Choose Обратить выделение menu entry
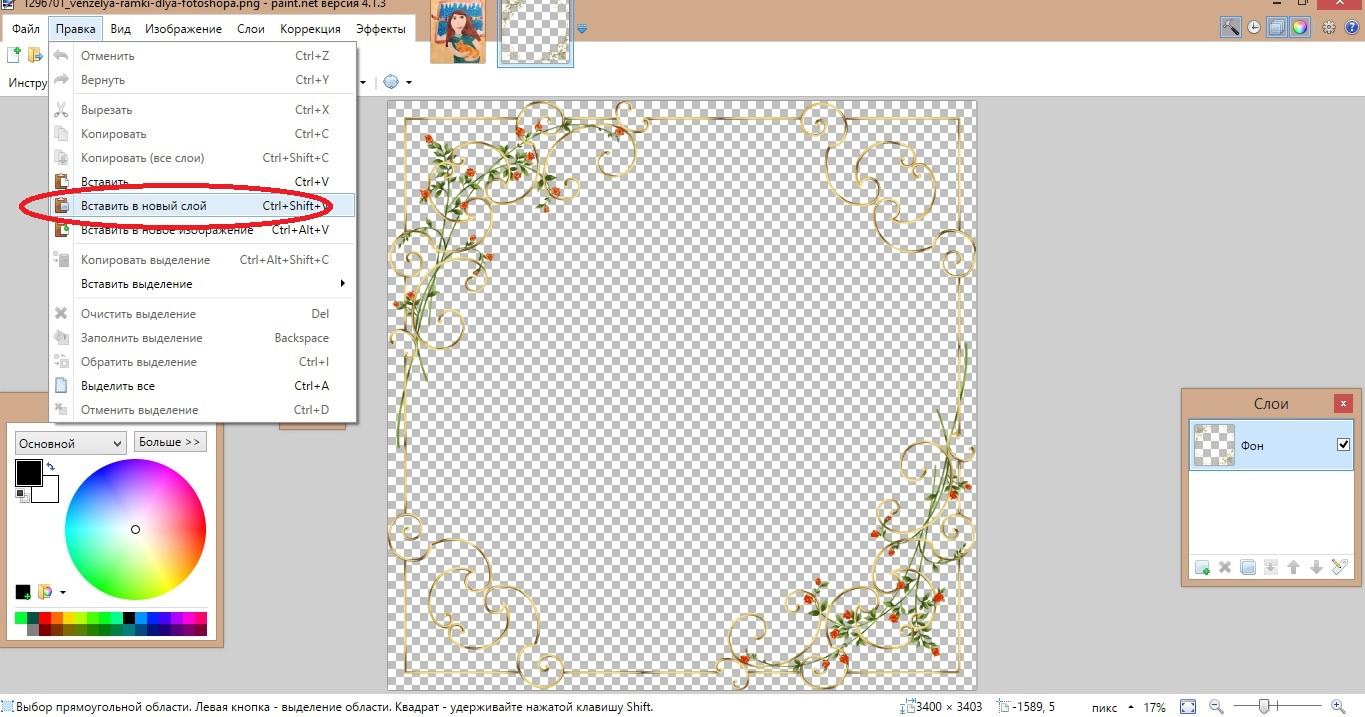 203,362
